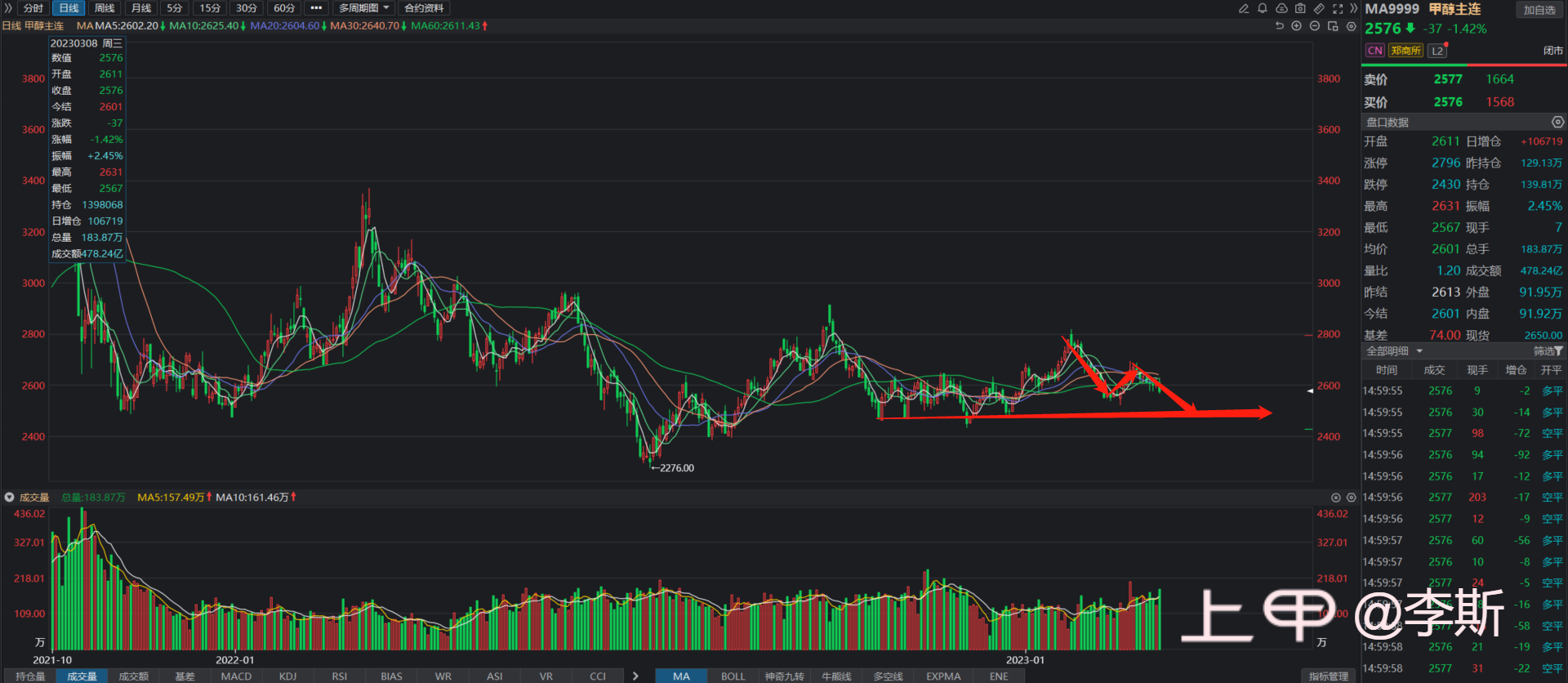This screenshot has width=1568, height=683.
Task: Enable the EXPMA overlay
Action: [943, 676]
